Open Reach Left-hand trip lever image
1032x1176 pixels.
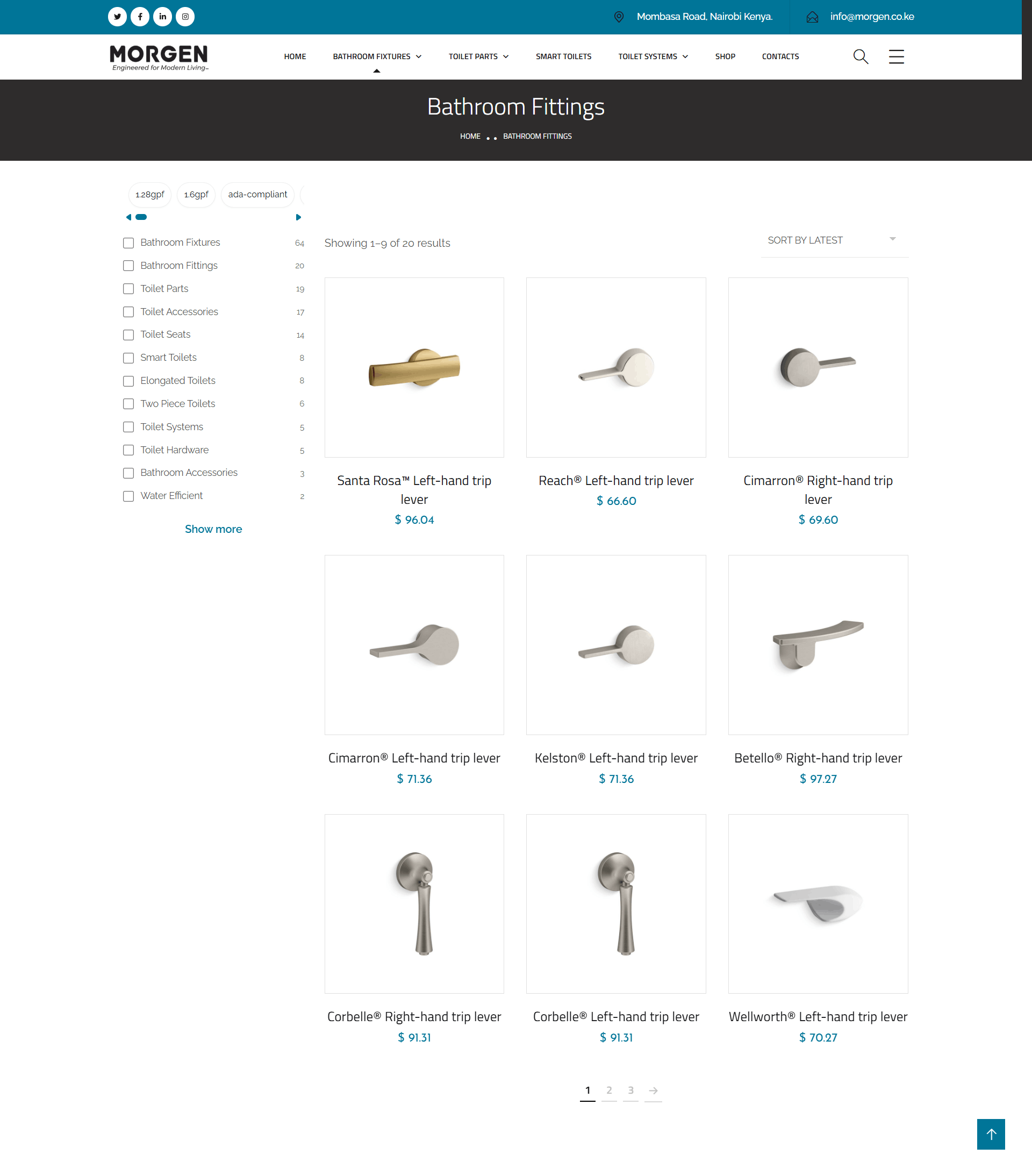[x=616, y=368]
